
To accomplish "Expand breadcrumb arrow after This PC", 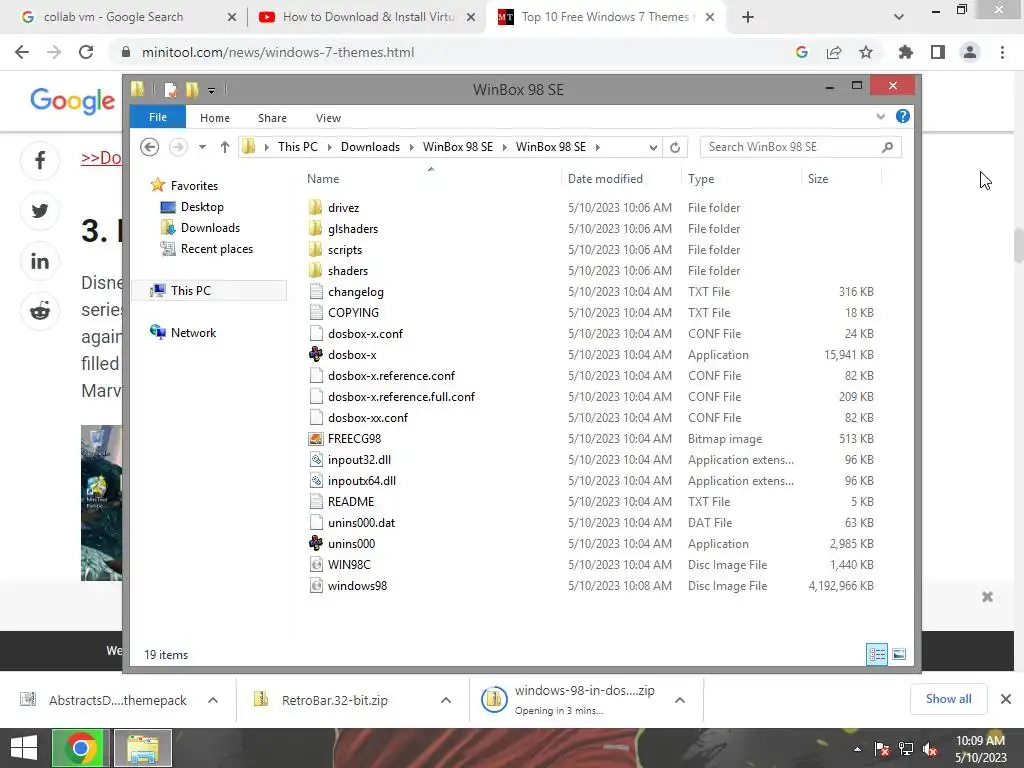I will [329, 147].
